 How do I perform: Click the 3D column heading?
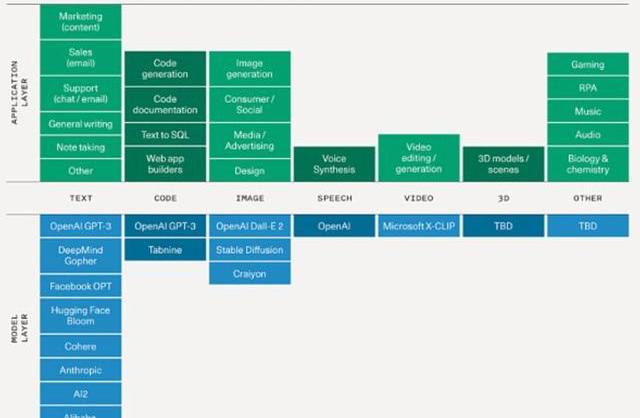(503, 198)
